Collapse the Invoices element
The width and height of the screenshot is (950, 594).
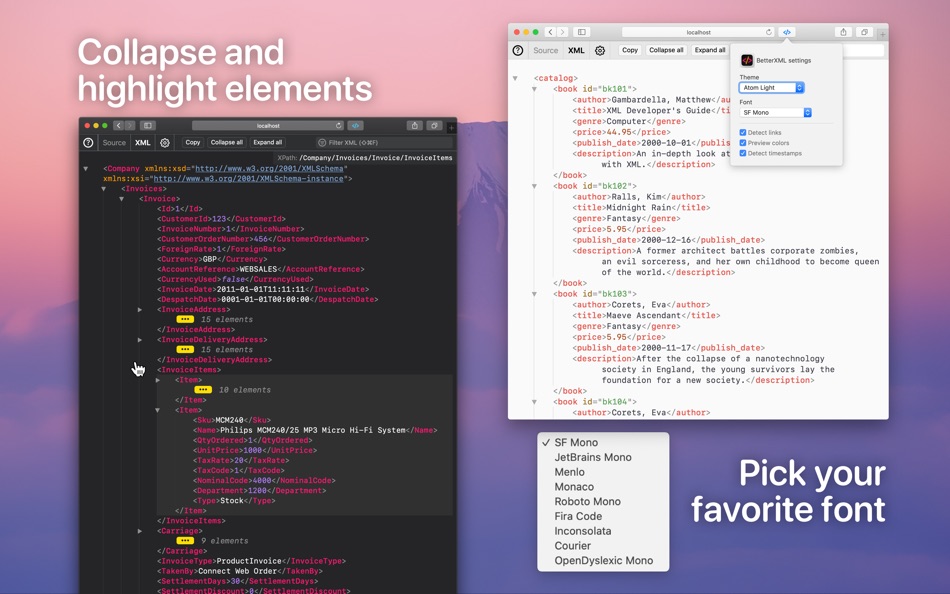[x=104, y=189]
